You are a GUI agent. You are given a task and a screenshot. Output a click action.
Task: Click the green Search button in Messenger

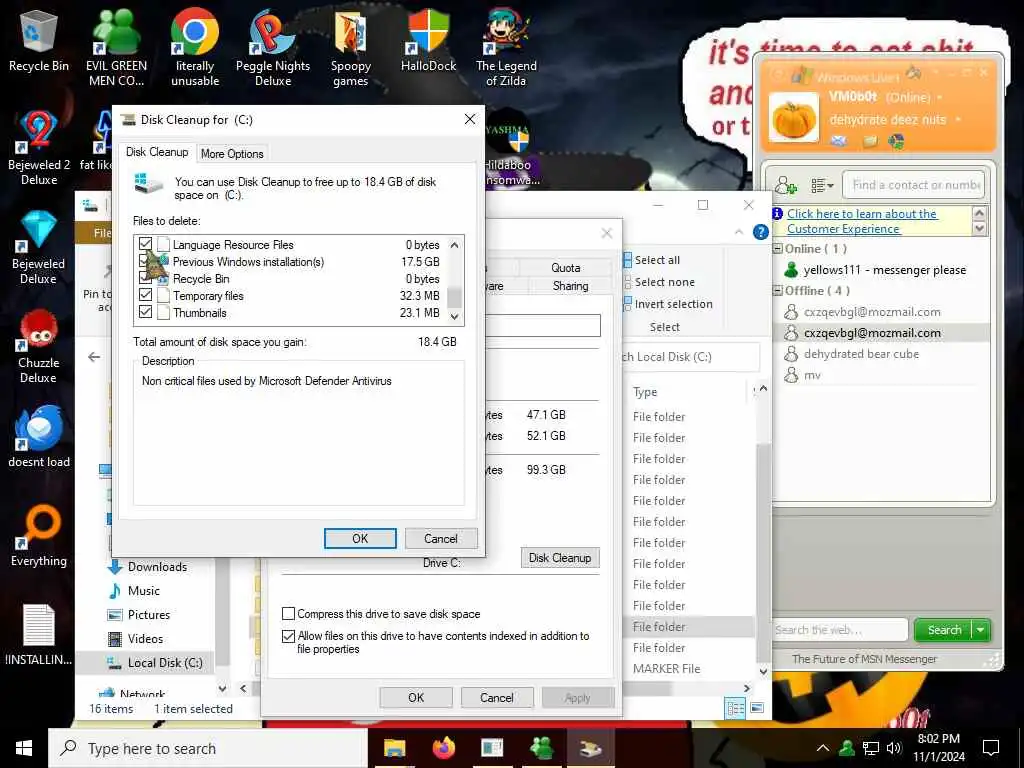944,630
